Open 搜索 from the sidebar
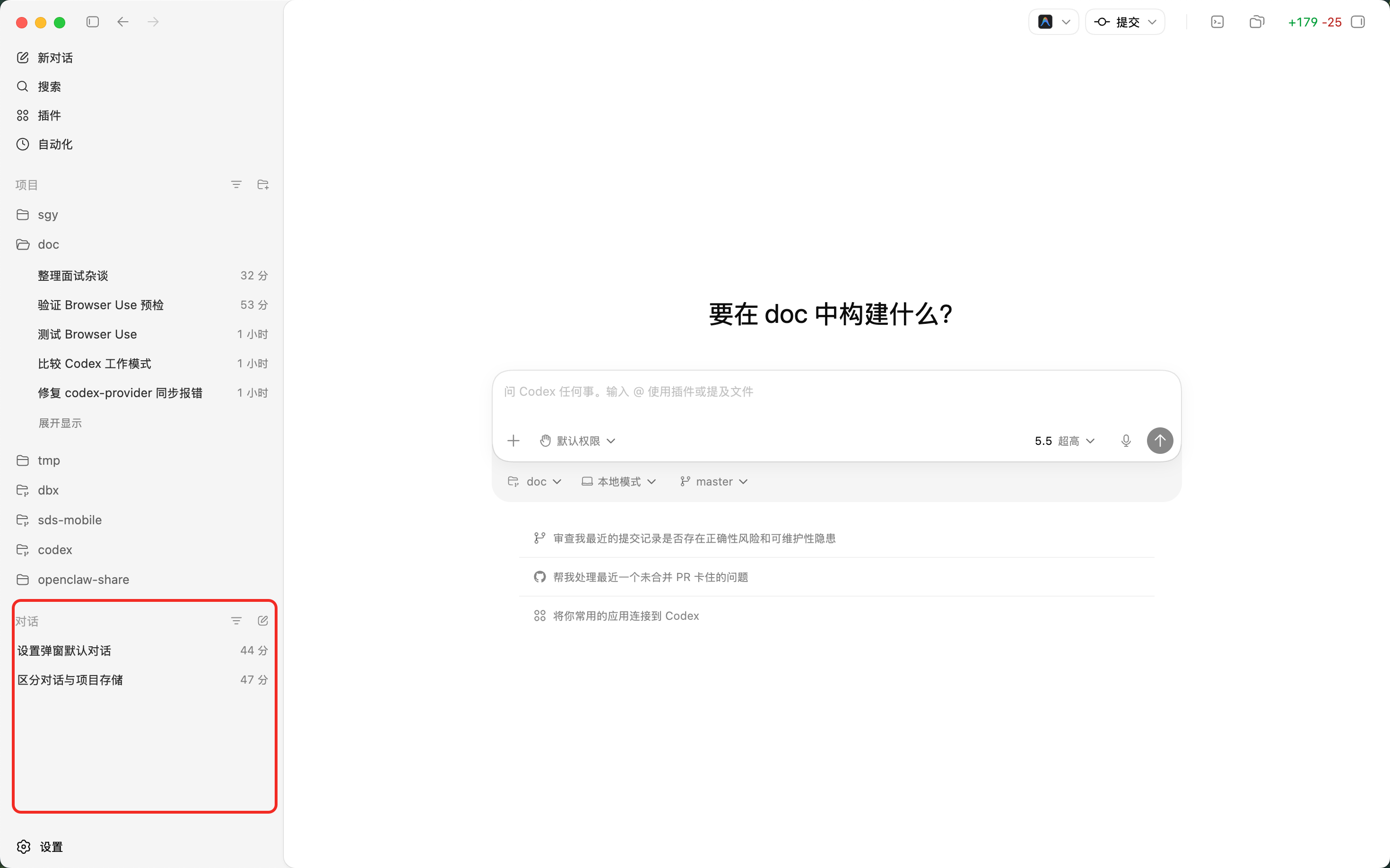The image size is (1390, 868). click(x=49, y=86)
